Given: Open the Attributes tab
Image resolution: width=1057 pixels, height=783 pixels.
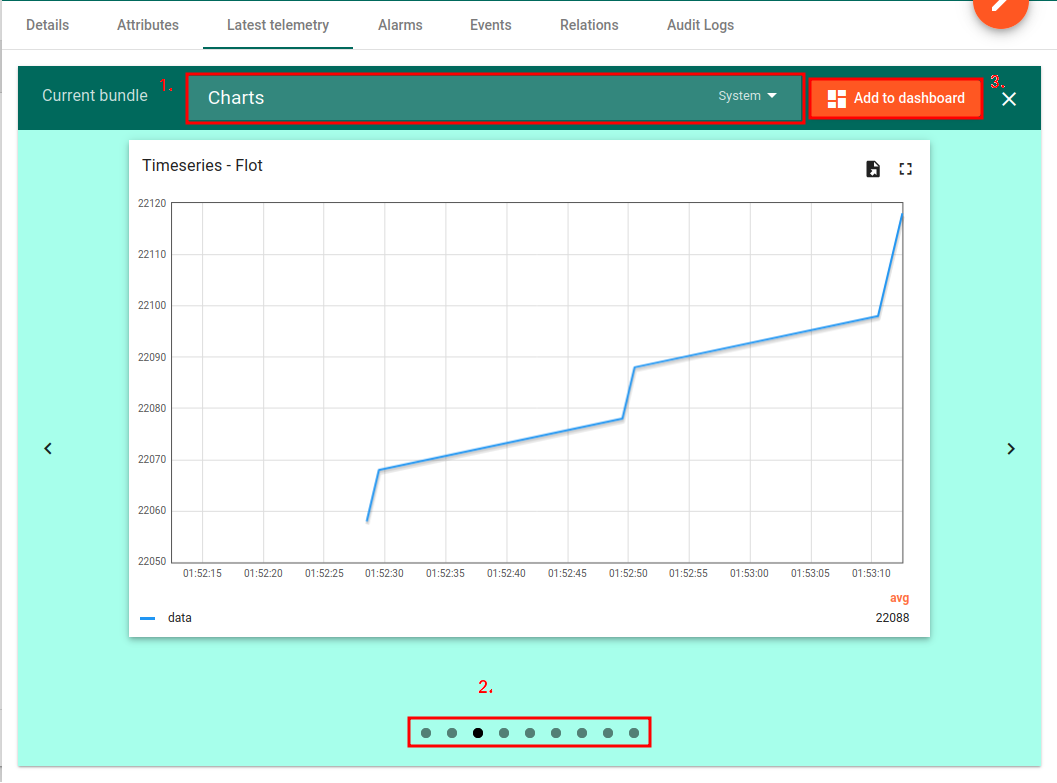Looking at the screenshot, I should pos(148,25).
